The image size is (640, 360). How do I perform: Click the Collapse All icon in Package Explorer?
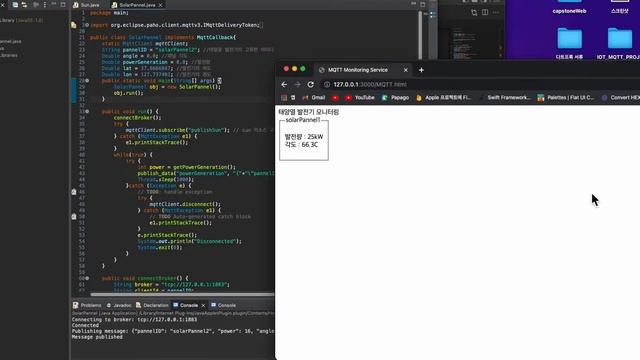pos(15,4)
